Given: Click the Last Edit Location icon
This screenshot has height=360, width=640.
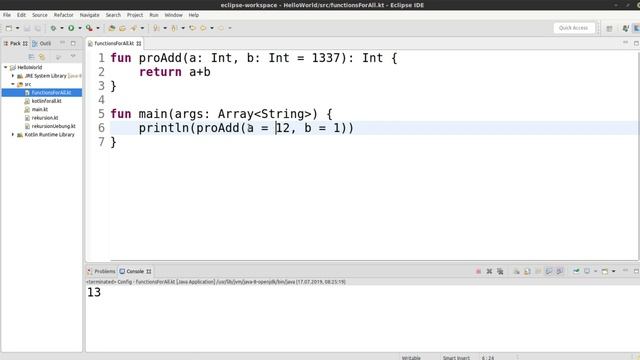Looking at the screenshot, I should coord(192,28).
